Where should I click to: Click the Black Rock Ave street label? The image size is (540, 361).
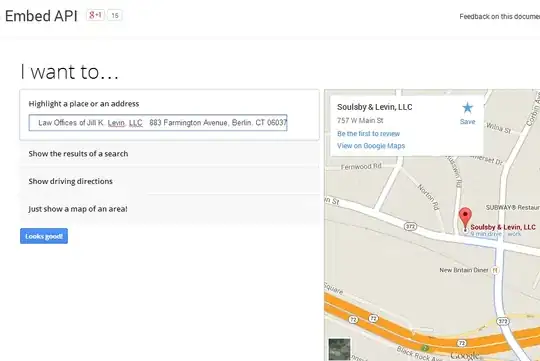pyautogui.click(x=421, y=353)
